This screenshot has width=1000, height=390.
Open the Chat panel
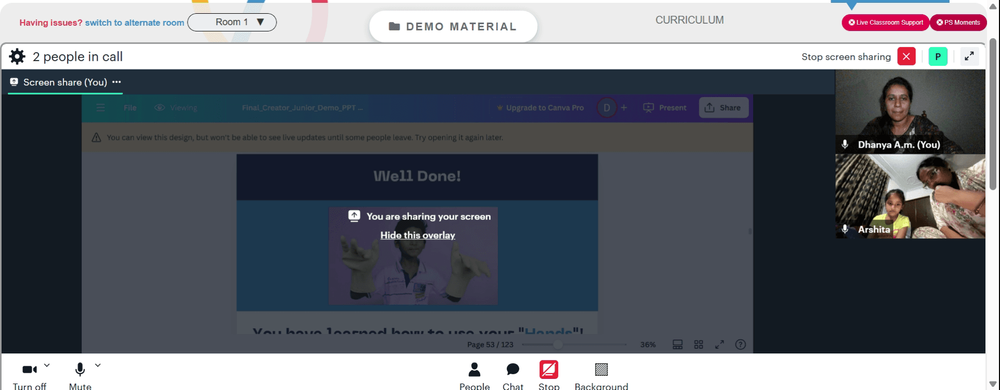point(513,375)
